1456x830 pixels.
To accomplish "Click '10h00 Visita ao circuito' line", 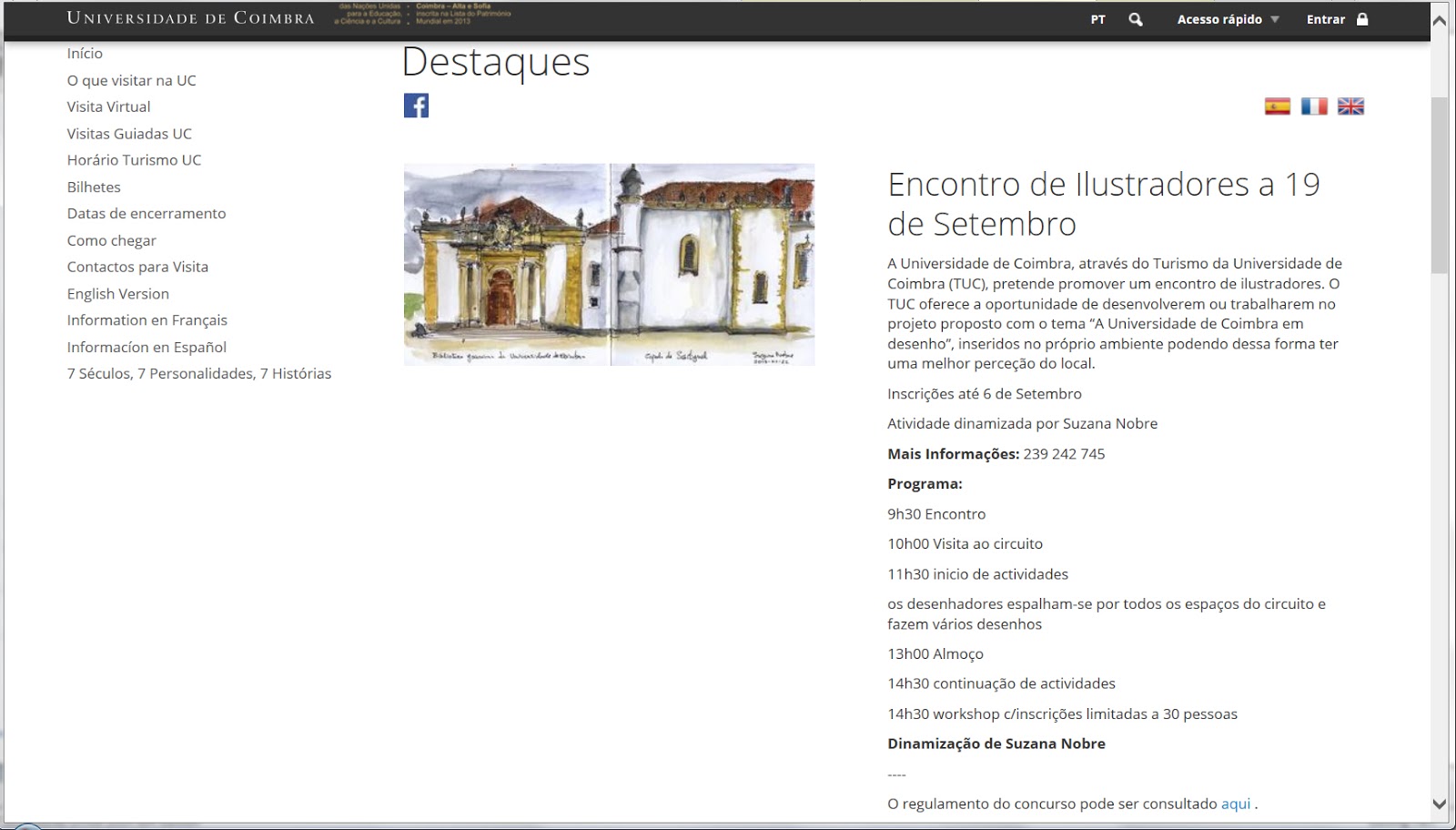I will pyautogui.click(x=965, y=544).
